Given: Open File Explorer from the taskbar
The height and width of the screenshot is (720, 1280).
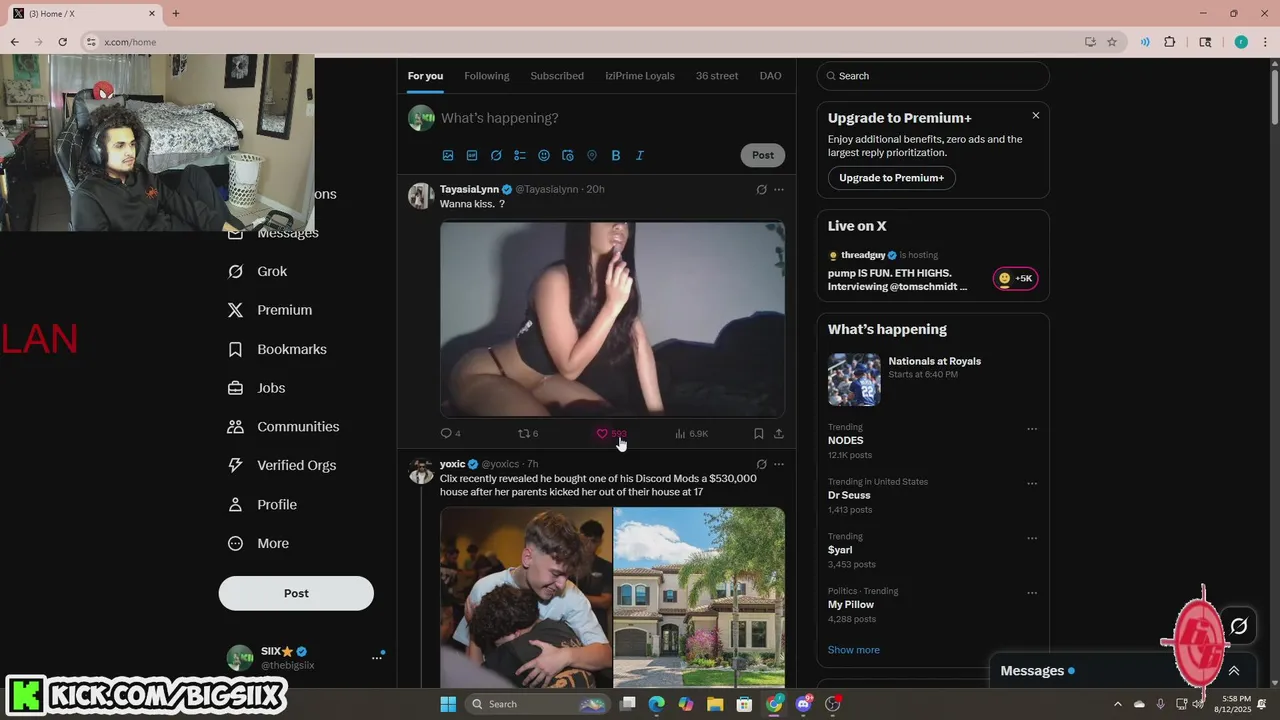Looking at the screenshot, I should pos(715,704).
